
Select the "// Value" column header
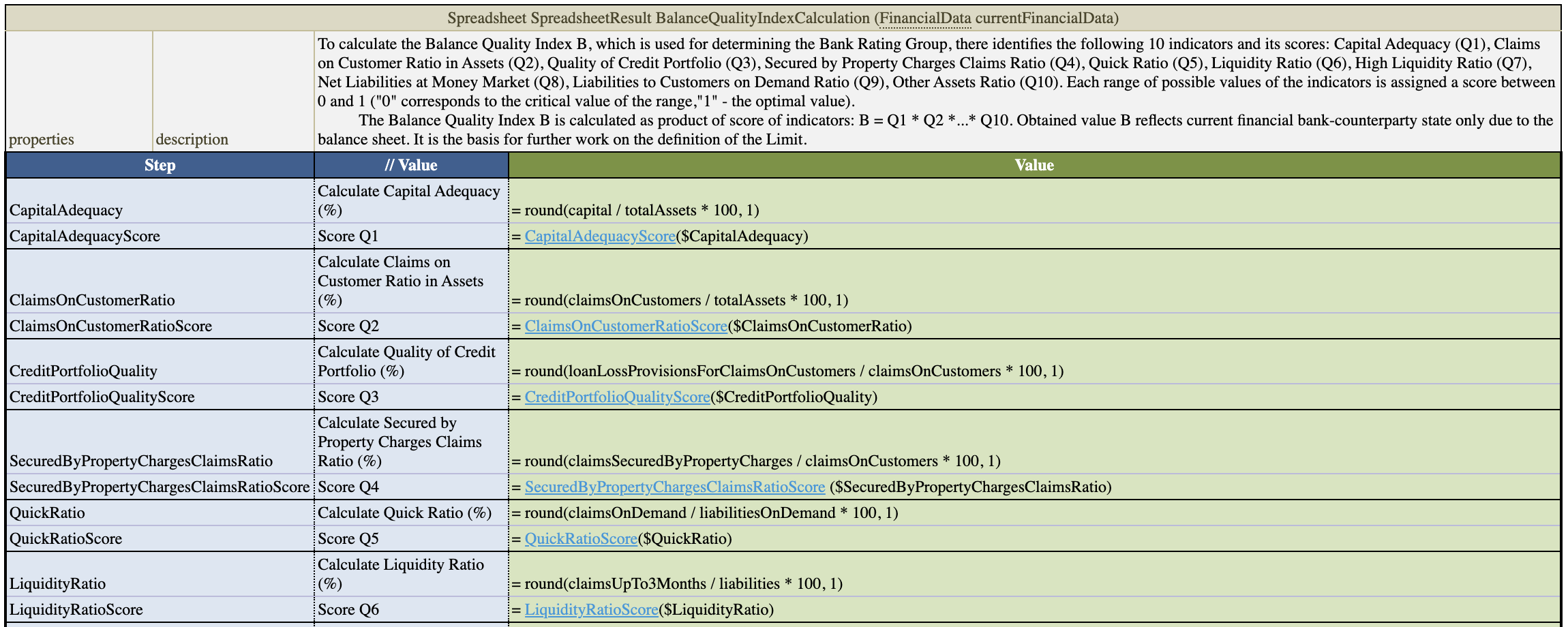[x=410, y=166]
